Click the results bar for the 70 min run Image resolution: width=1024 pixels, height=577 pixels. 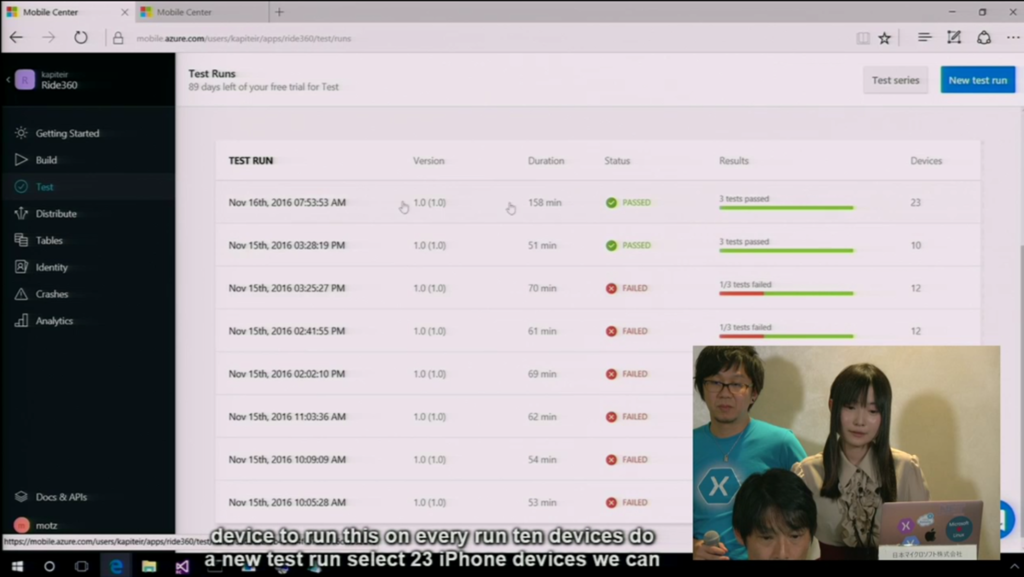click(786, 293)
